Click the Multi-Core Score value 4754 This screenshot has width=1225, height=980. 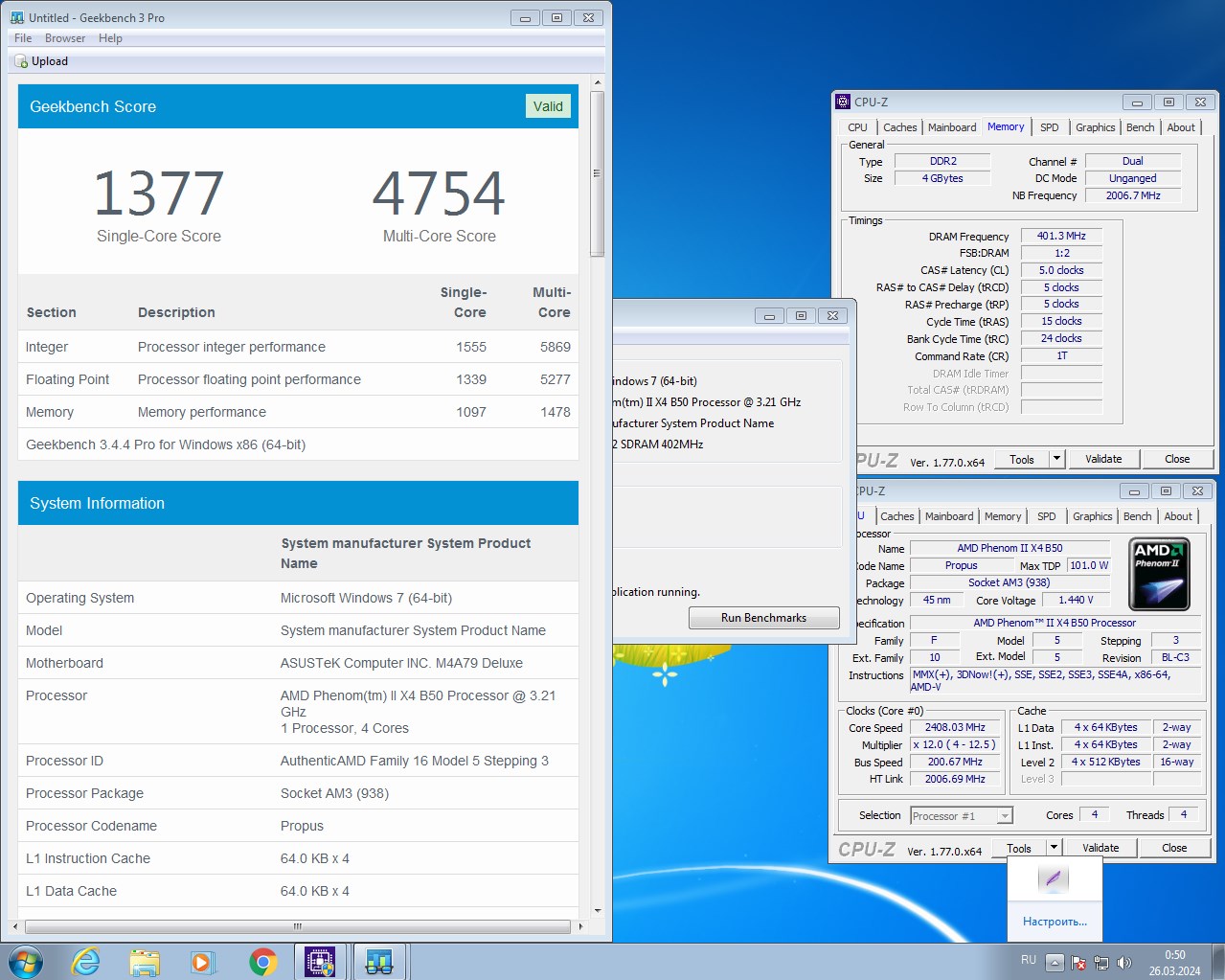coord(439,194)
